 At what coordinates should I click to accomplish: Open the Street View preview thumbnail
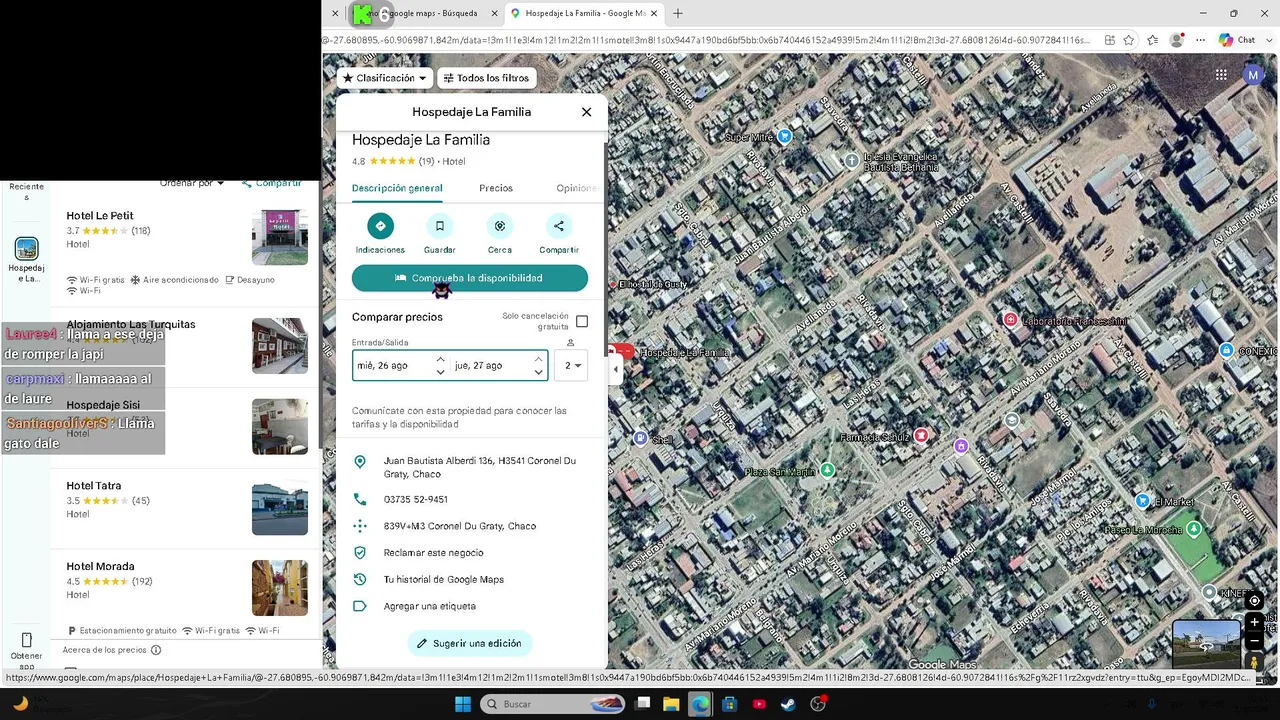tap(1206, 644)
